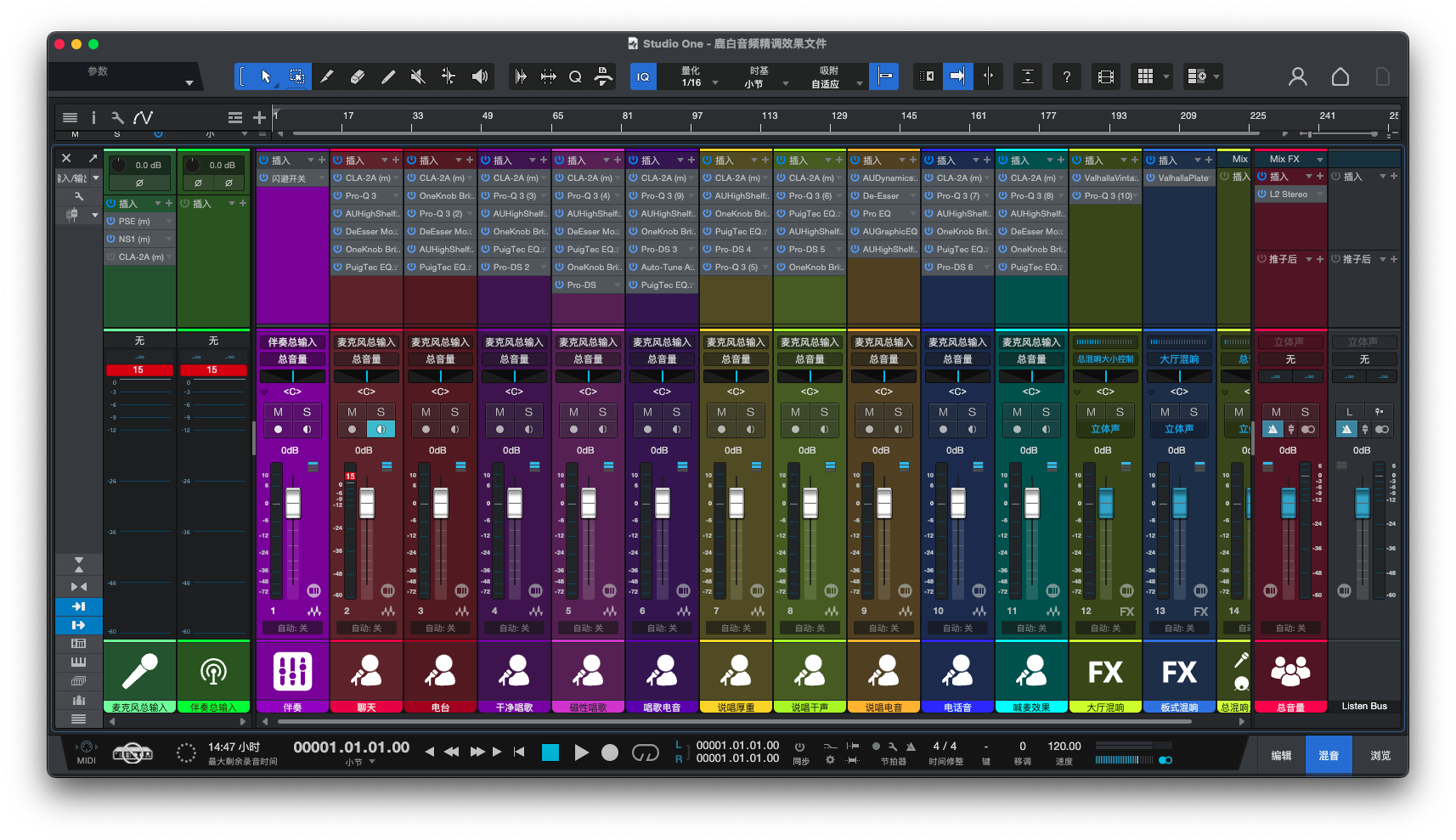Click the 总音量 group people icon

[x=1290, y=671]
